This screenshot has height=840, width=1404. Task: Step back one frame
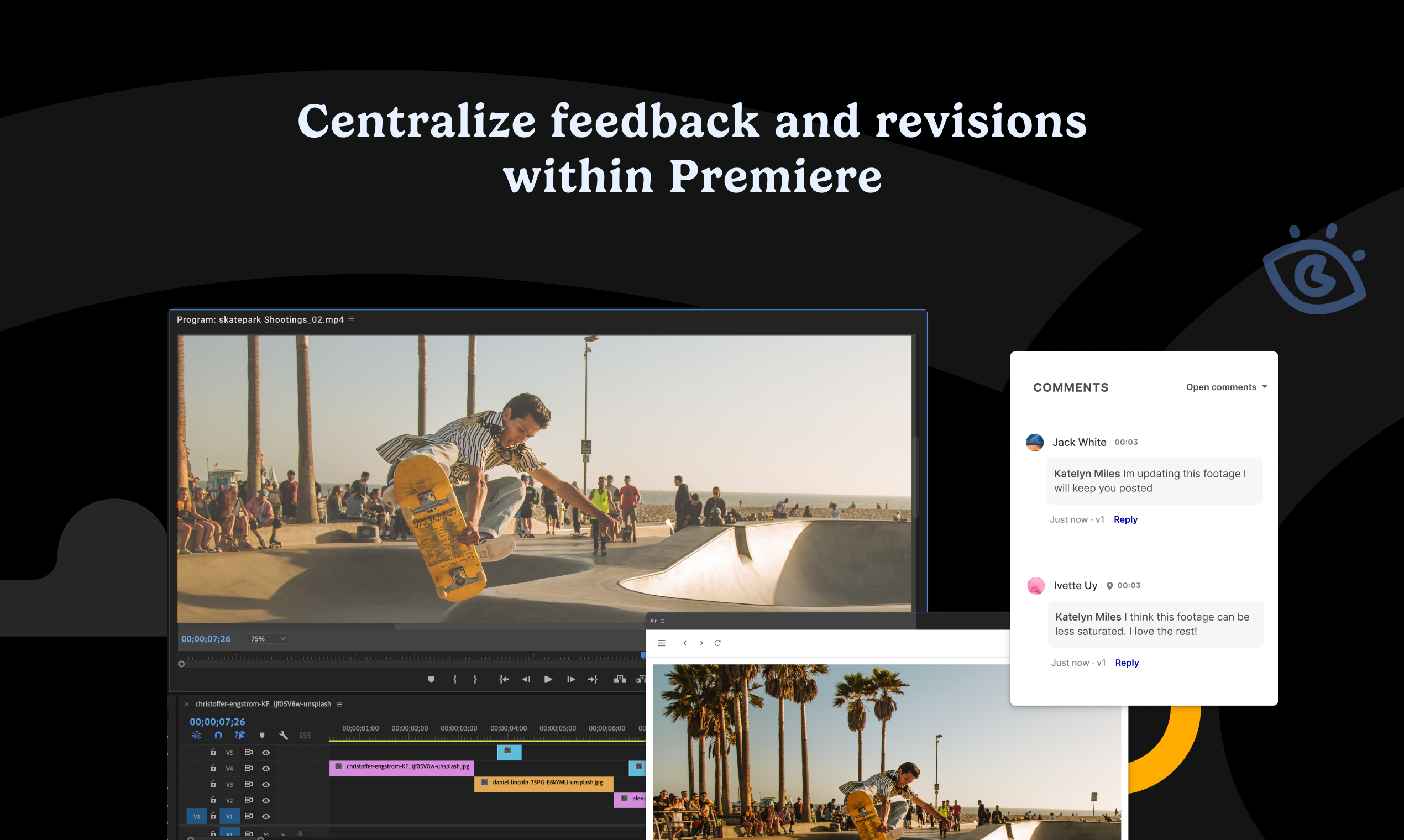(x=526, y=679)
